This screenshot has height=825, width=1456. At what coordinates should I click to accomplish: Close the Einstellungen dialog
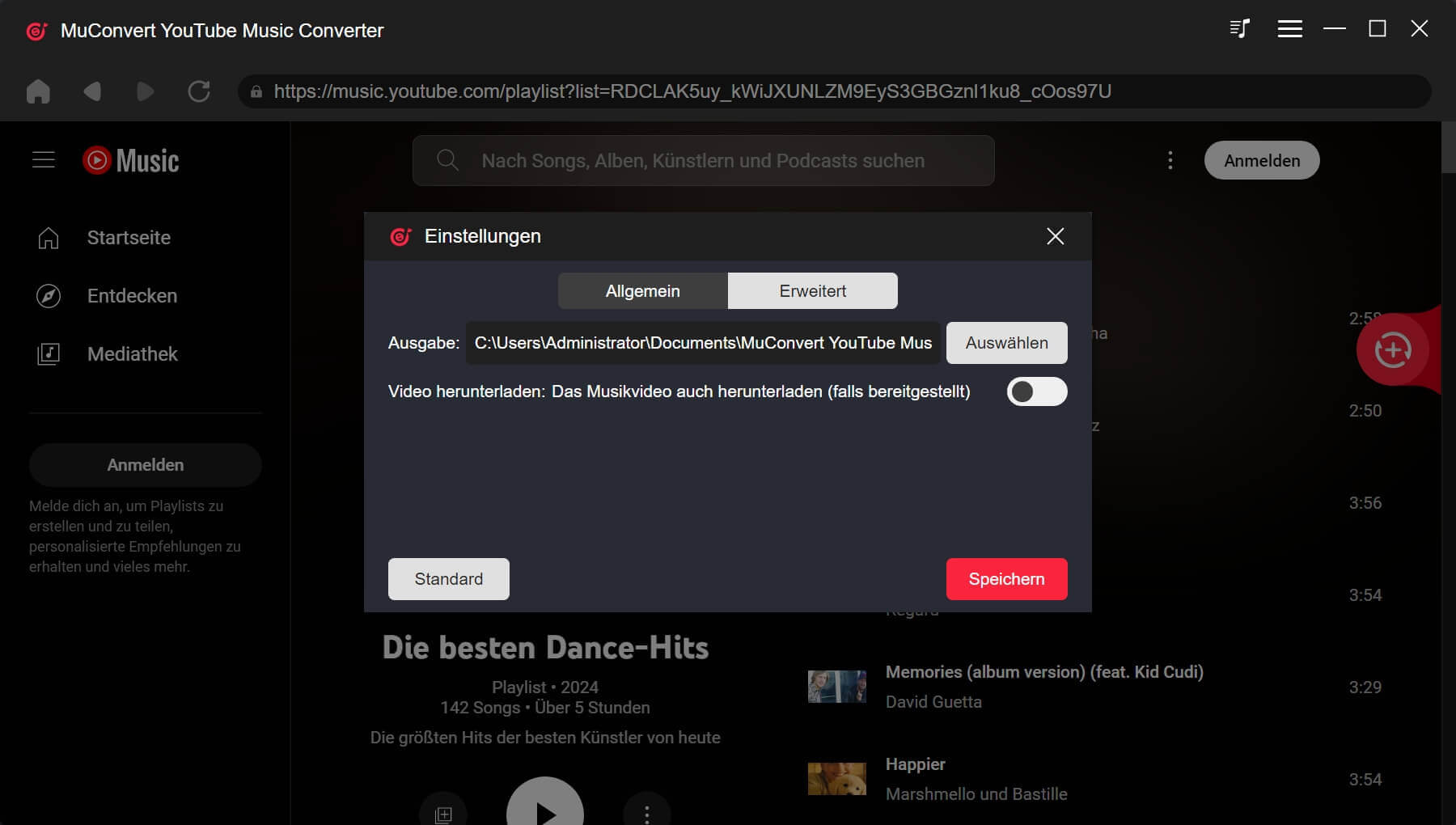point(1055,236)
